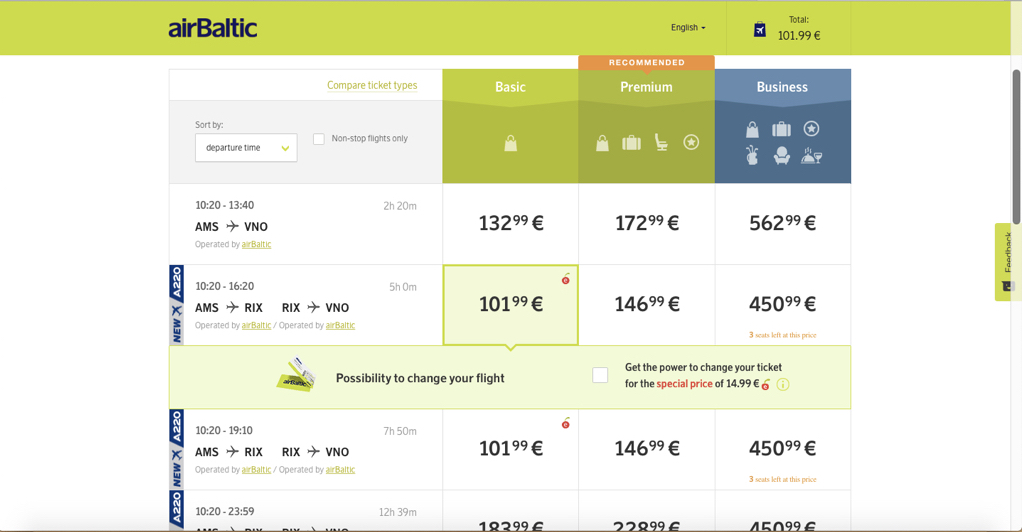Click the Premium star points icon
1022x532 pixels.
click(x=691, y=141)
